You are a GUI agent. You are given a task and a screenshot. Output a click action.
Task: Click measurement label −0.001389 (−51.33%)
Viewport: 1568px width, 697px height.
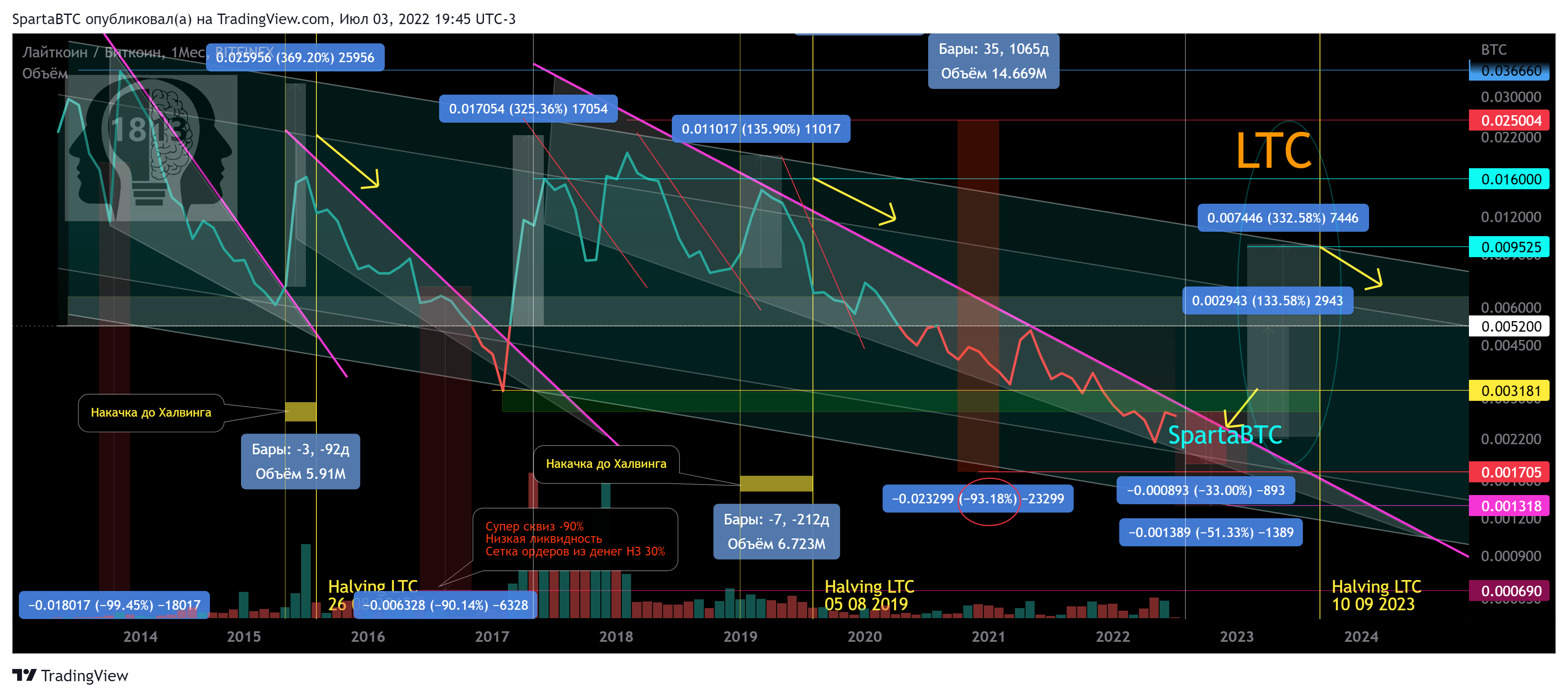(x=1211, y=533)
